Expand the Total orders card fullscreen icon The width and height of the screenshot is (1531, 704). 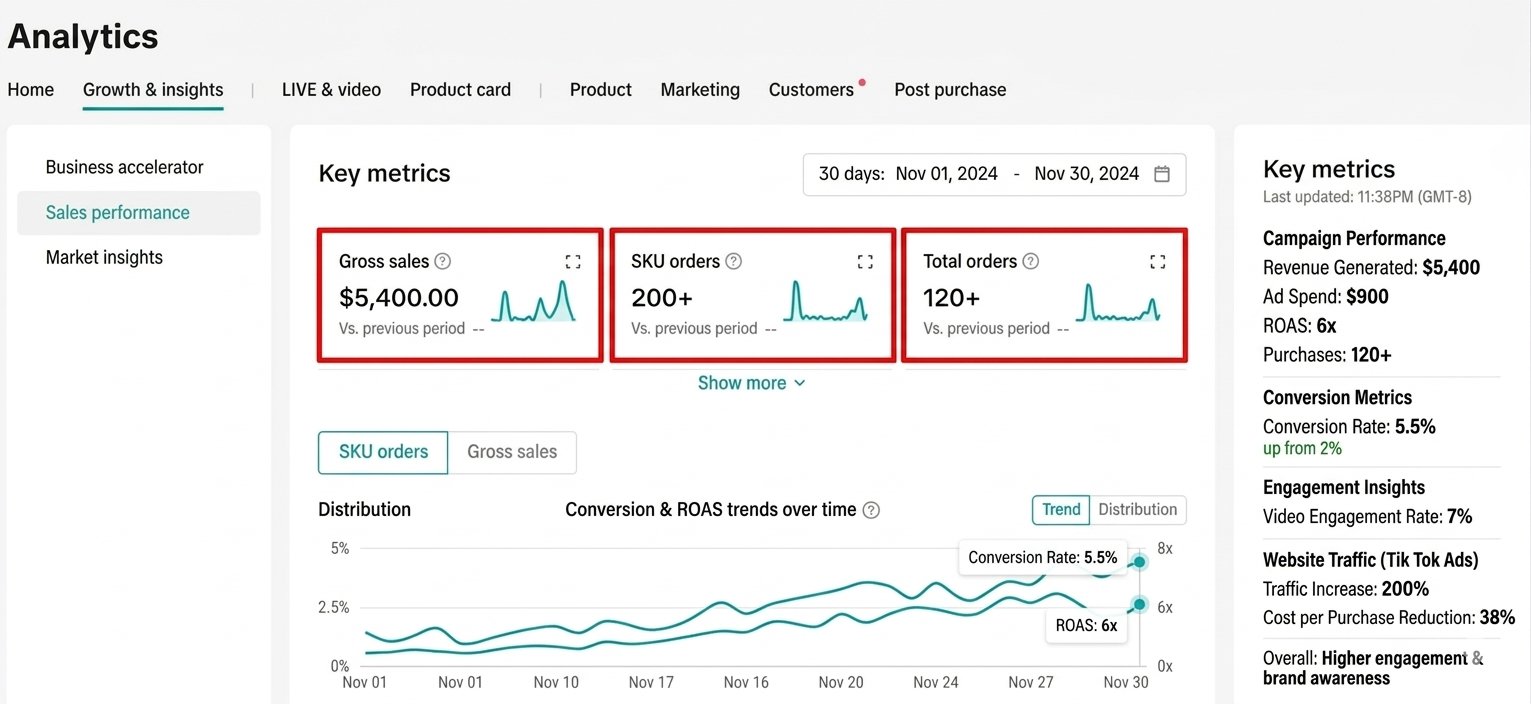point(1157,262)
